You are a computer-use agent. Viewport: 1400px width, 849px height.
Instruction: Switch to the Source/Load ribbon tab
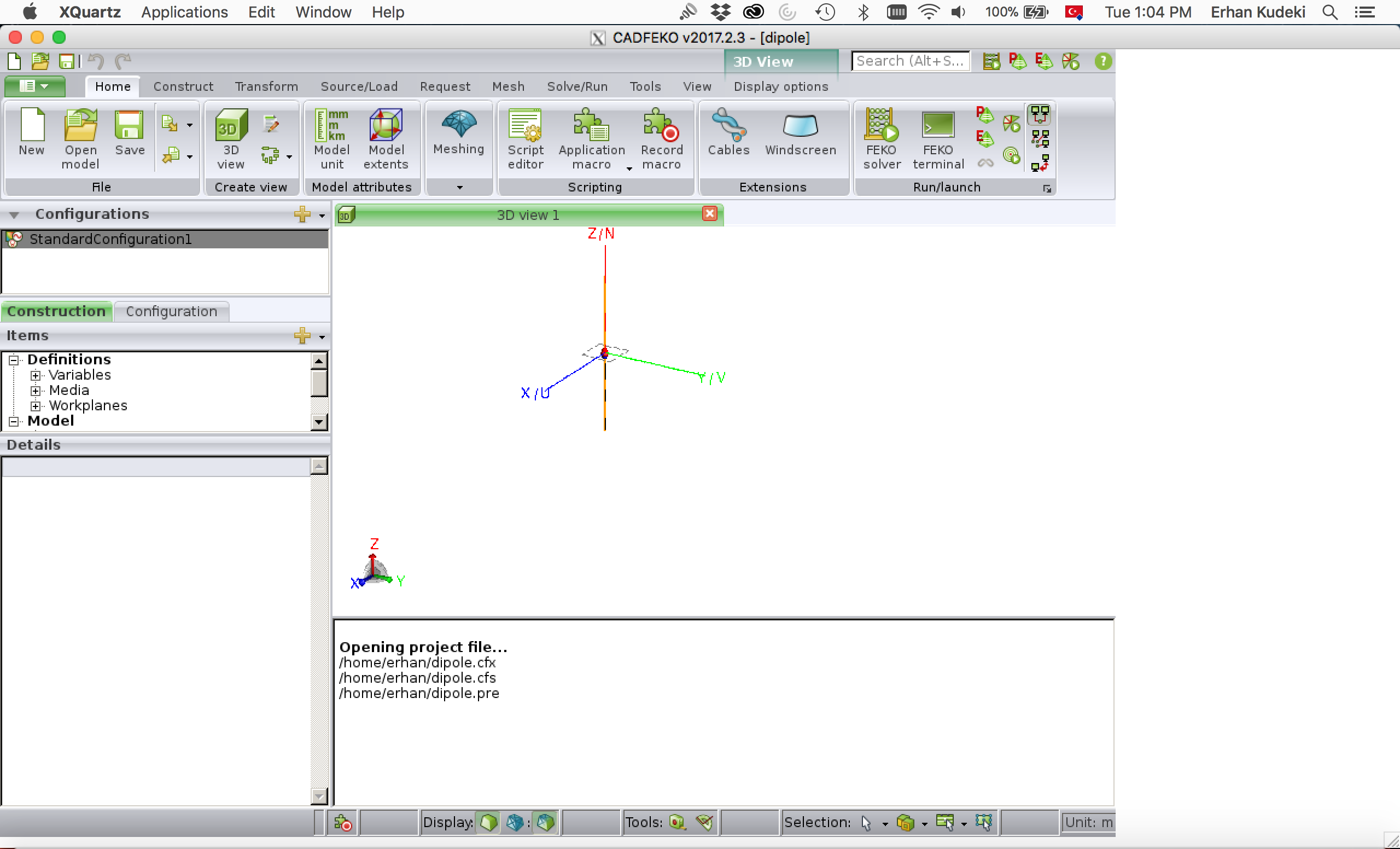click(359, 86)
